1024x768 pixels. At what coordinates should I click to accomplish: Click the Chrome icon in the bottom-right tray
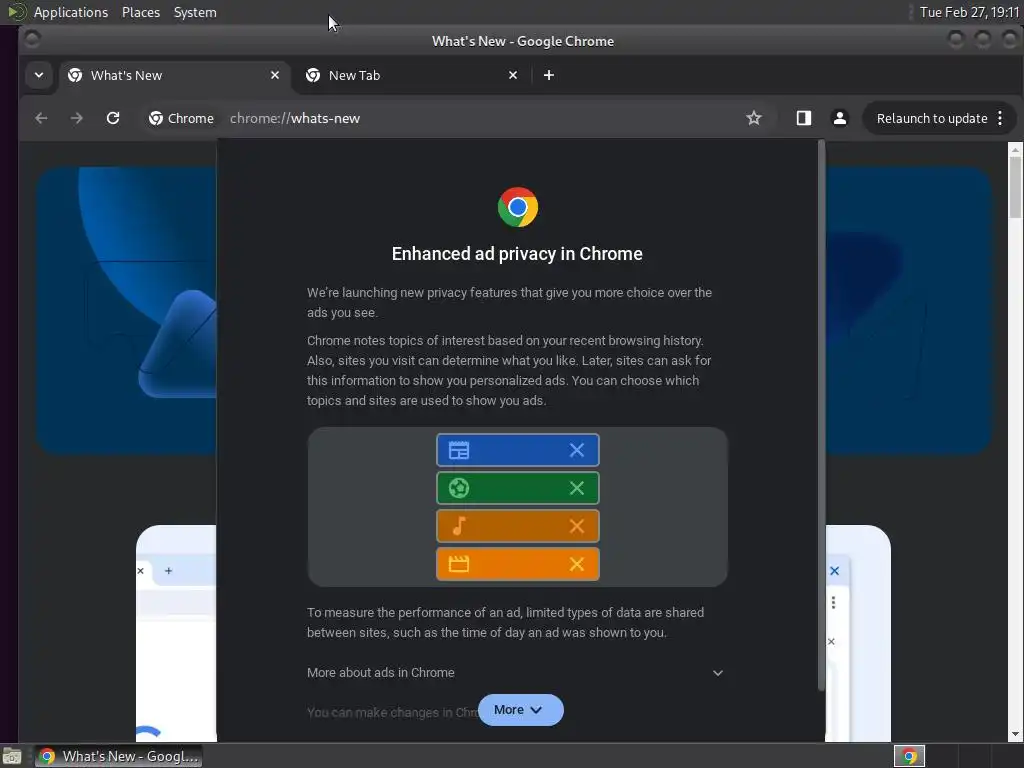coord(909,756)
